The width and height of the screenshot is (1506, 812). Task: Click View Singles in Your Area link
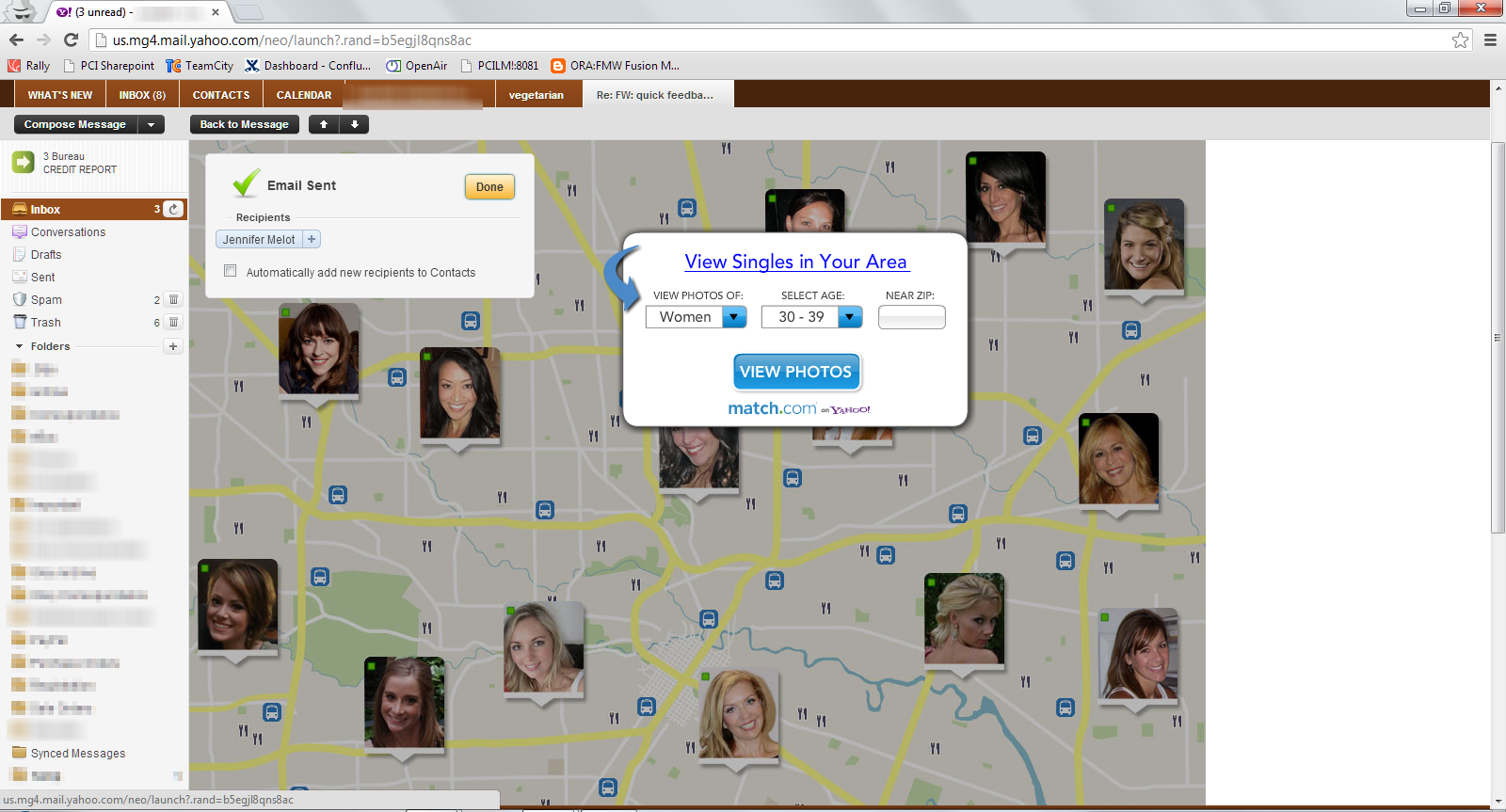(795, 262)
